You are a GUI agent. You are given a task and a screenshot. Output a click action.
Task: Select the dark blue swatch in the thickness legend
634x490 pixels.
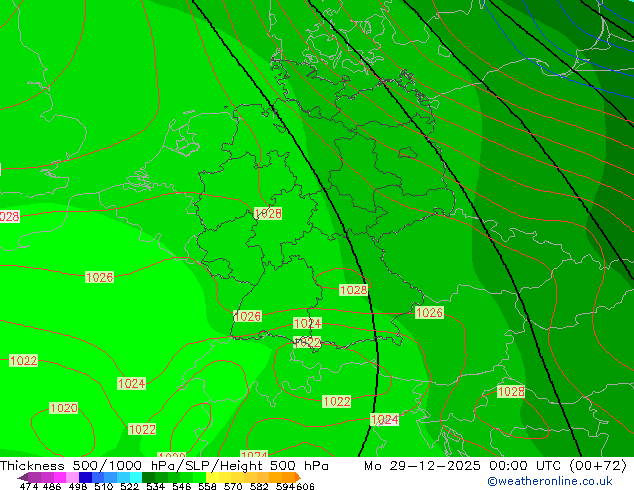click(x=85, y=477)
